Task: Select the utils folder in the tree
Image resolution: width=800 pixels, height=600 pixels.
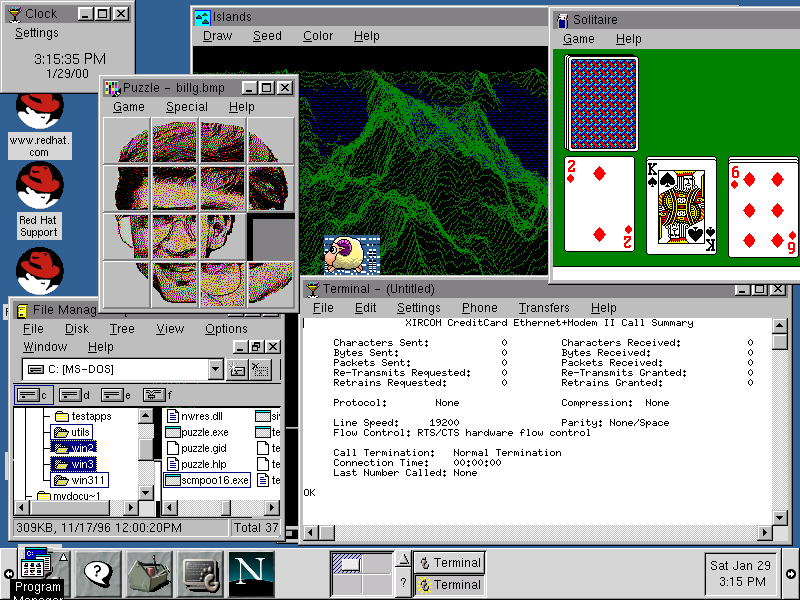Action: [72, 433]
